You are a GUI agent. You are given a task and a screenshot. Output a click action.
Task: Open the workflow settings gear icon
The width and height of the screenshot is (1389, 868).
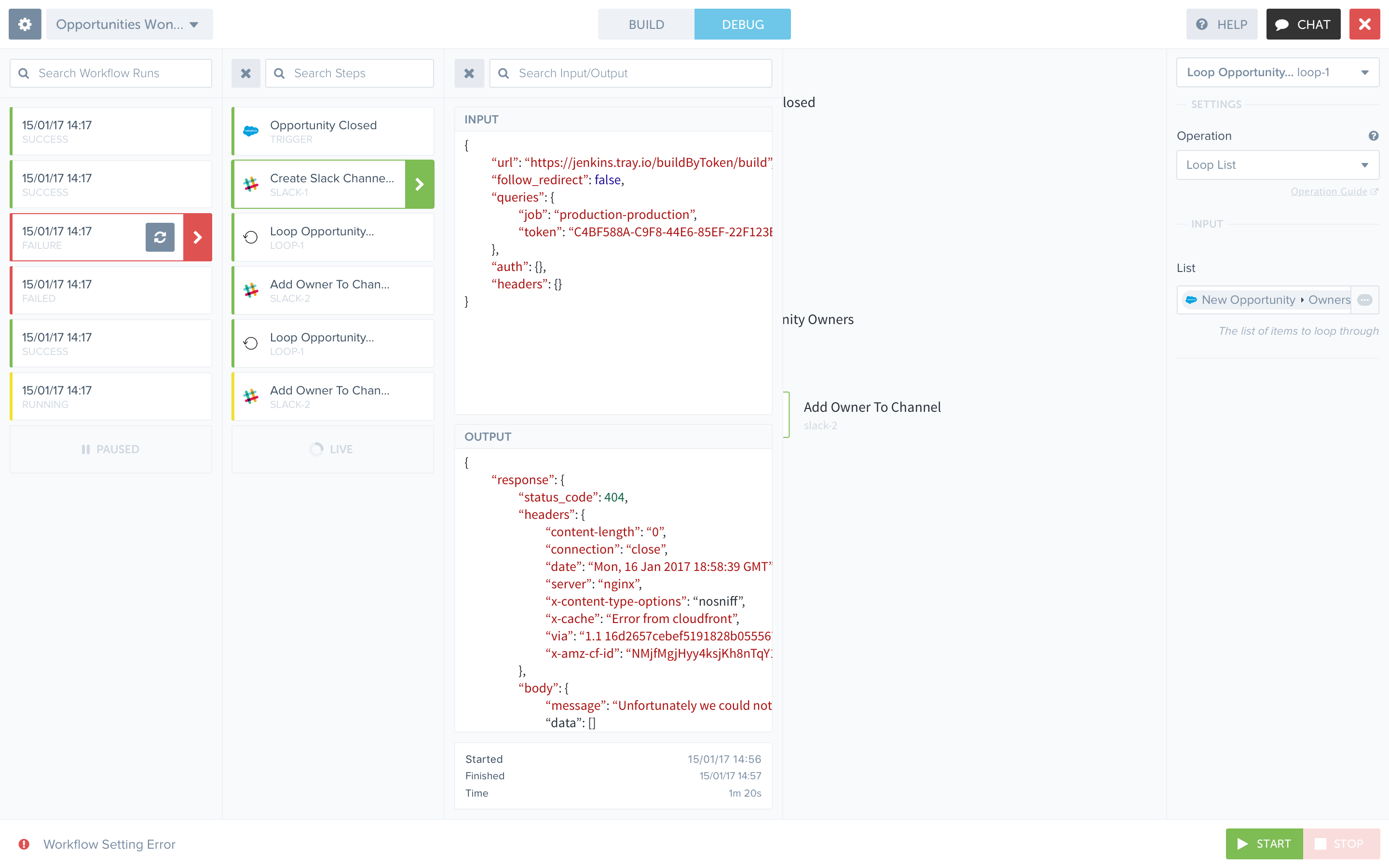click(25, 24)
